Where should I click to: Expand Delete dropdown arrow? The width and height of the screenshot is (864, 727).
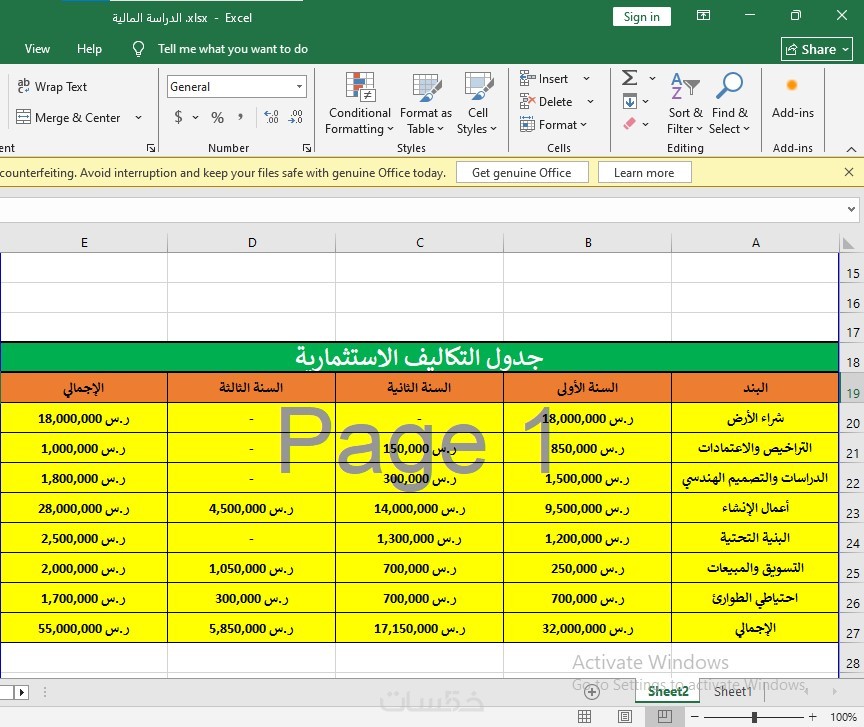click(x=590, y=102)
